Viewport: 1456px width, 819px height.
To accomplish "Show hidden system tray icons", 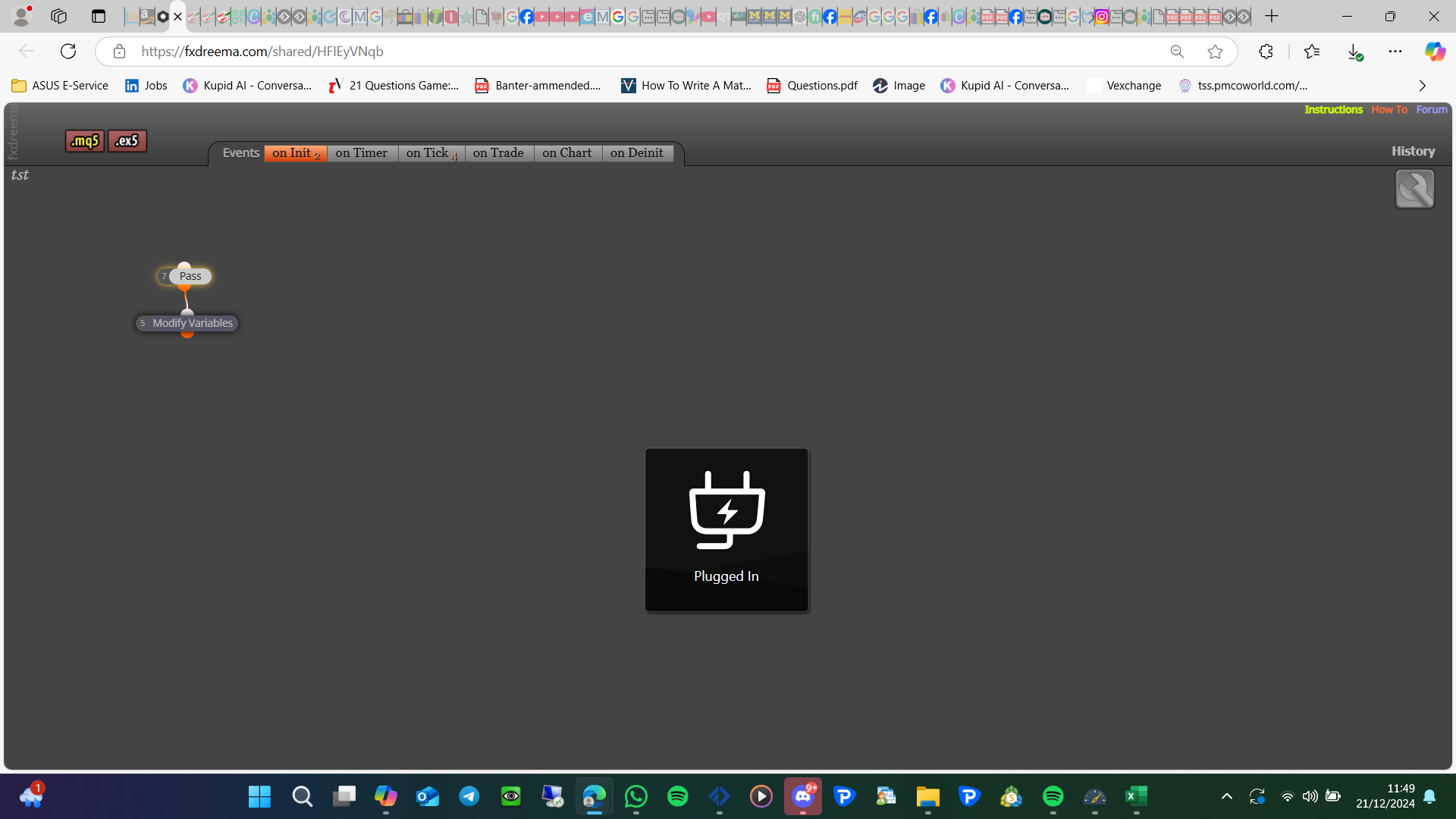I will 1226,796.
